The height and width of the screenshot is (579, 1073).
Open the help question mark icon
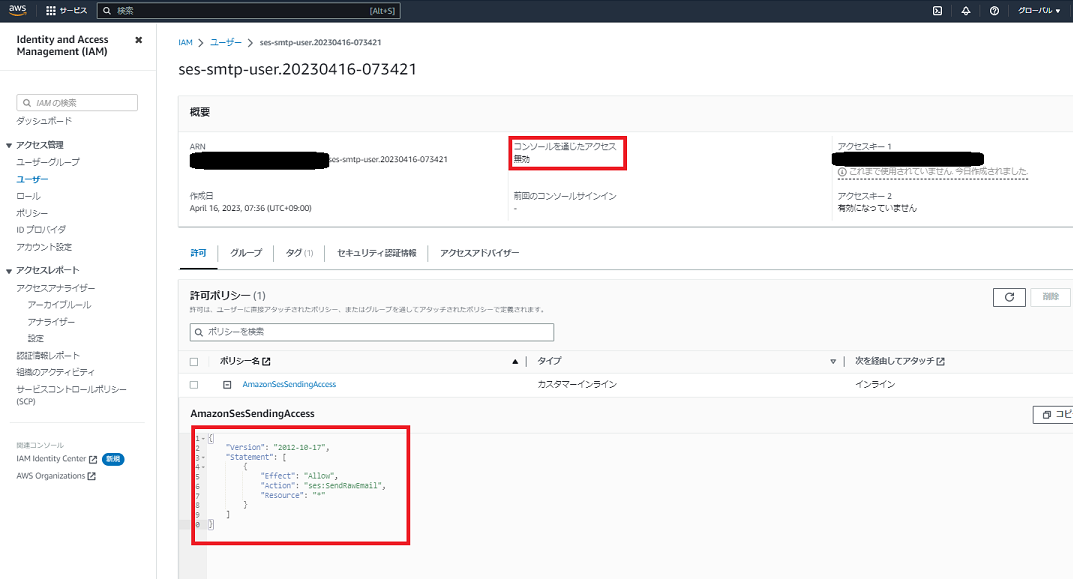point(994,11)
